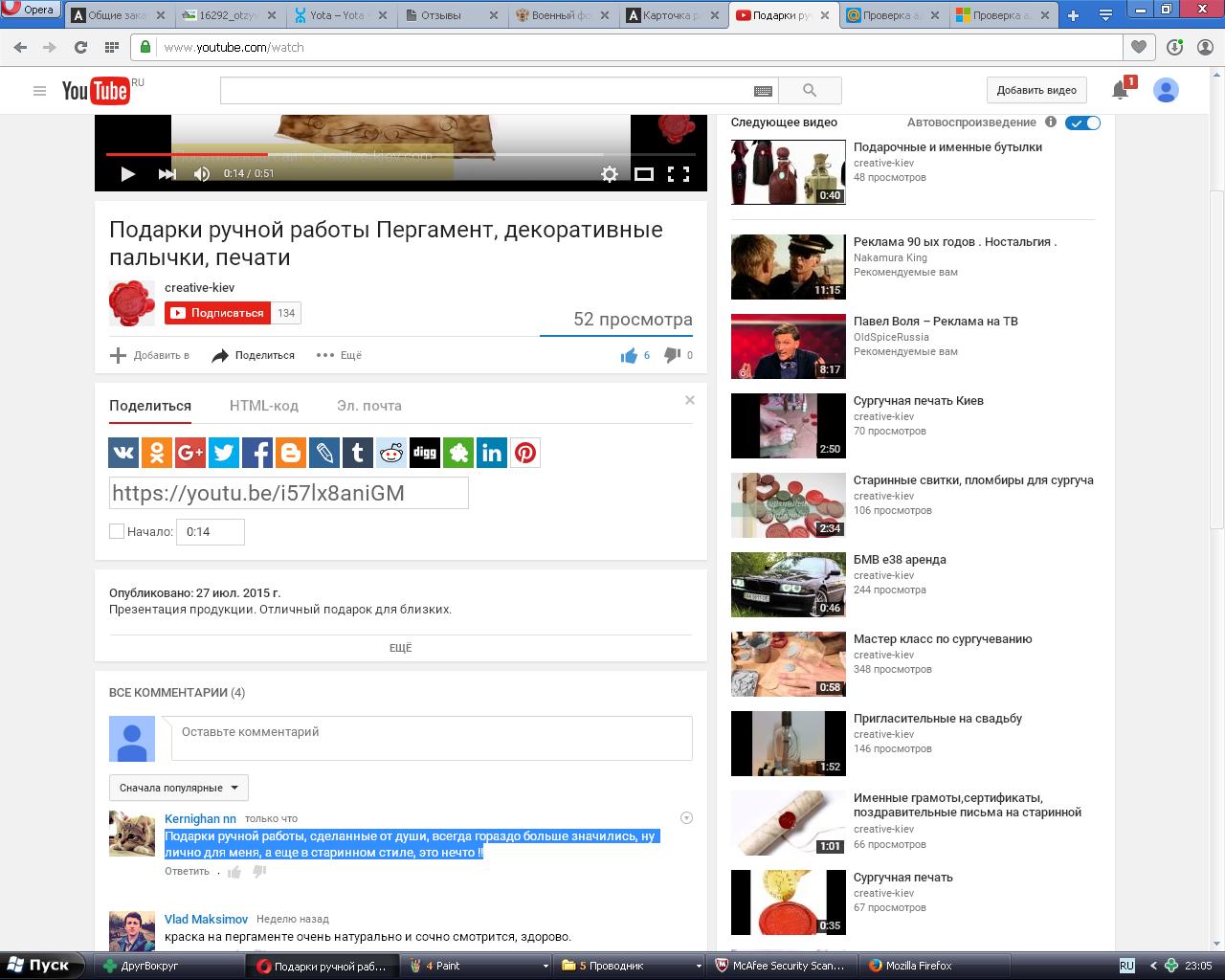Share on LinkedIn icon
1225x980 pixels.
click(492, 453)
